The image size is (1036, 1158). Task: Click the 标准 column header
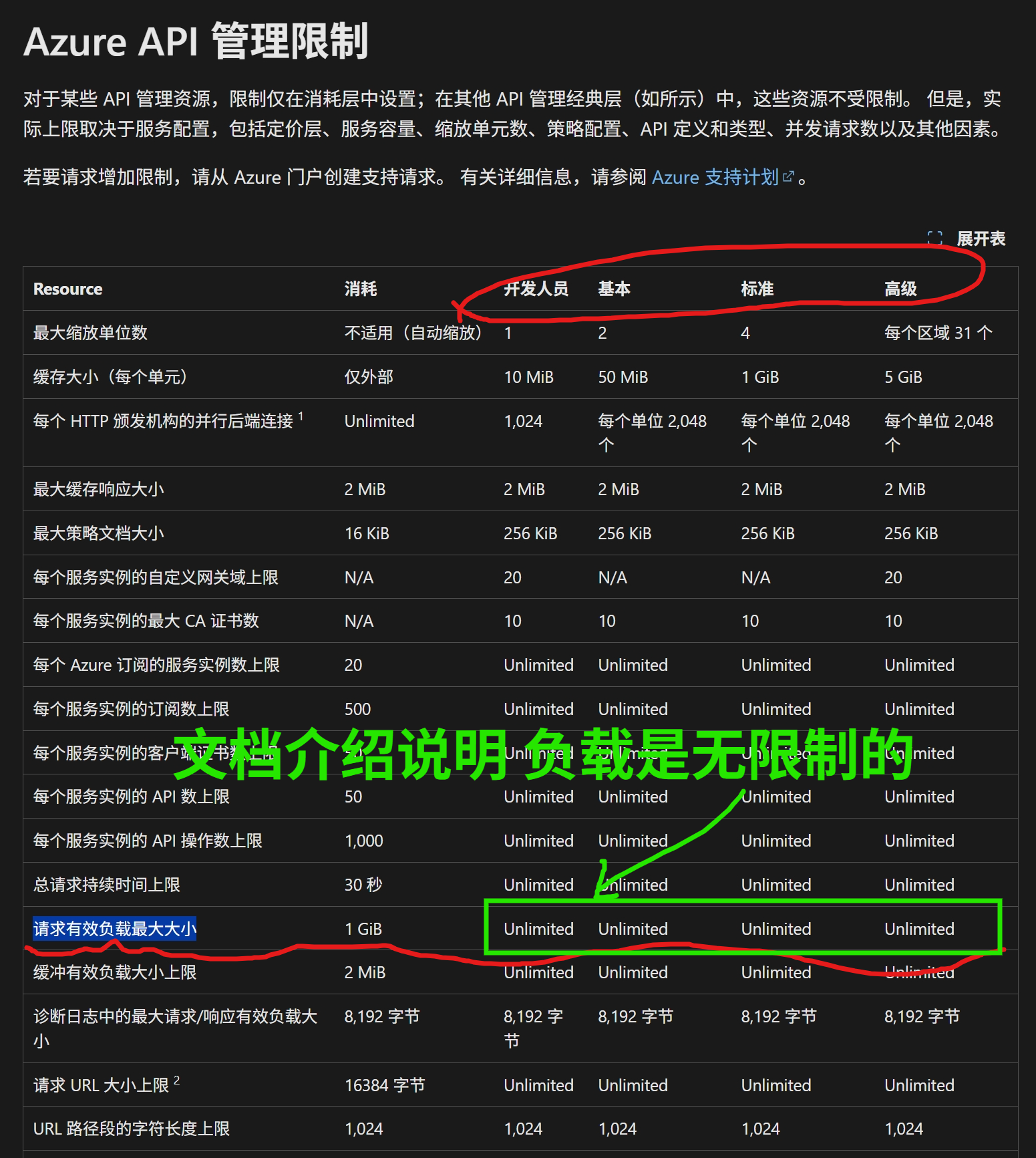pyautogui.click(x=757, y=289)
